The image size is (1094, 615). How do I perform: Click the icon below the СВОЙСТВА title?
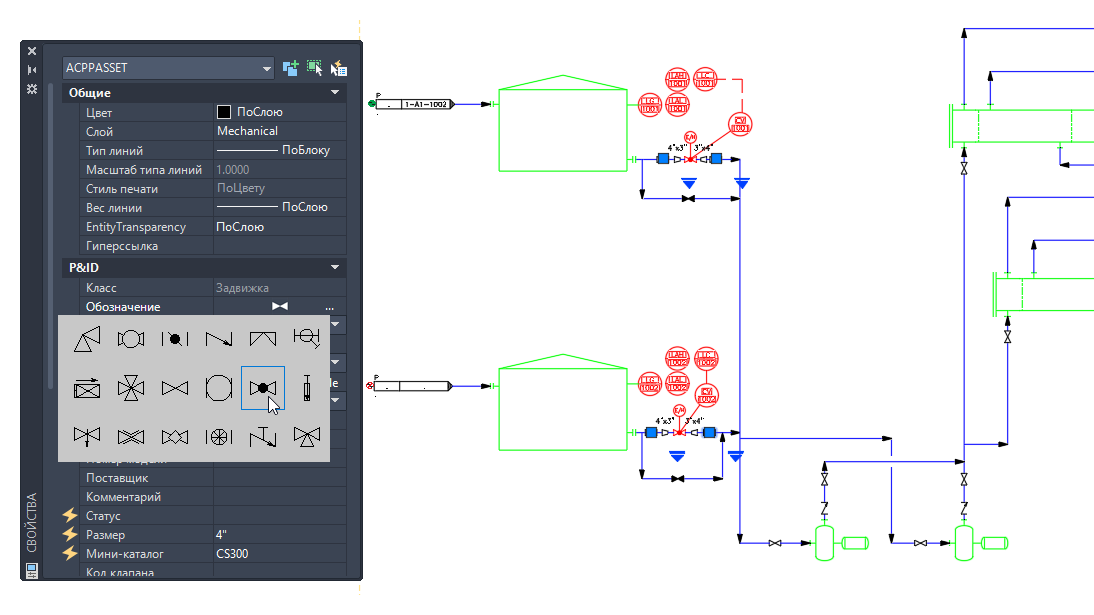(31, 570)
